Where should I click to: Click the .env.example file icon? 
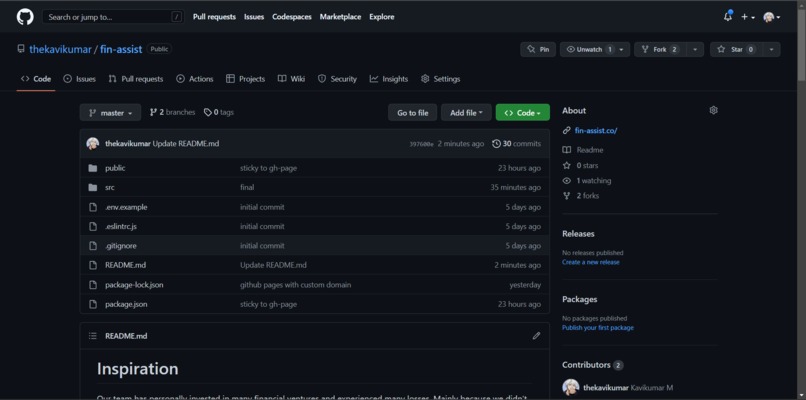pos(93,207)
